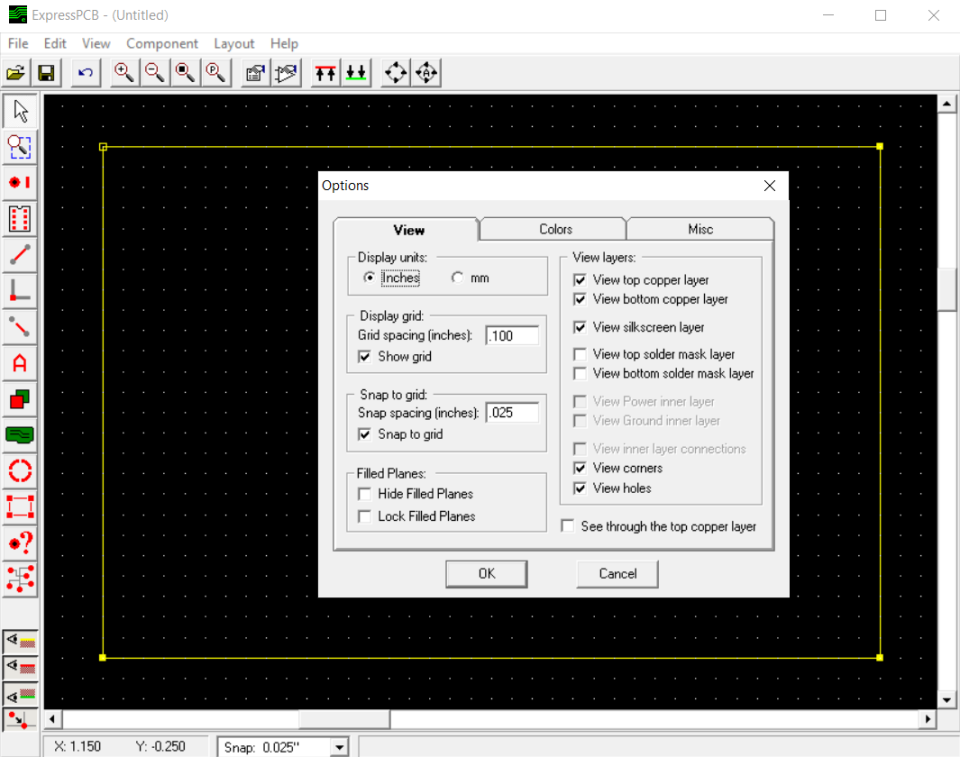The image size is (960, 757).
Task: Select the place text tool
Action: pyautogui.click(x=18, y=362)
